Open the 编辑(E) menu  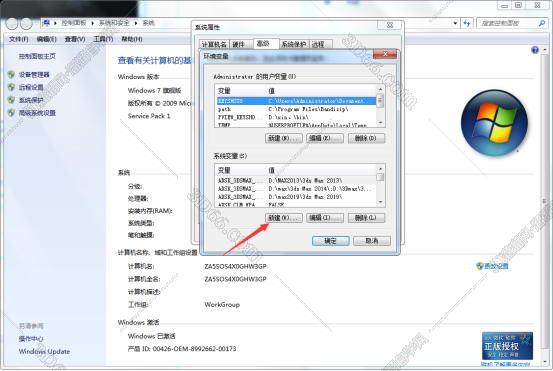point(47,39)
